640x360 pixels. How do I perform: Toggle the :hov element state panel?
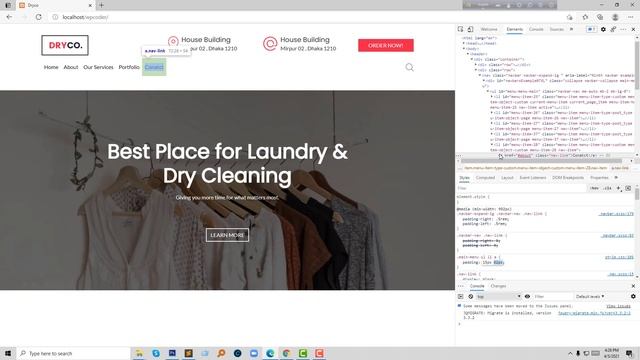click(x=595, y=188)
